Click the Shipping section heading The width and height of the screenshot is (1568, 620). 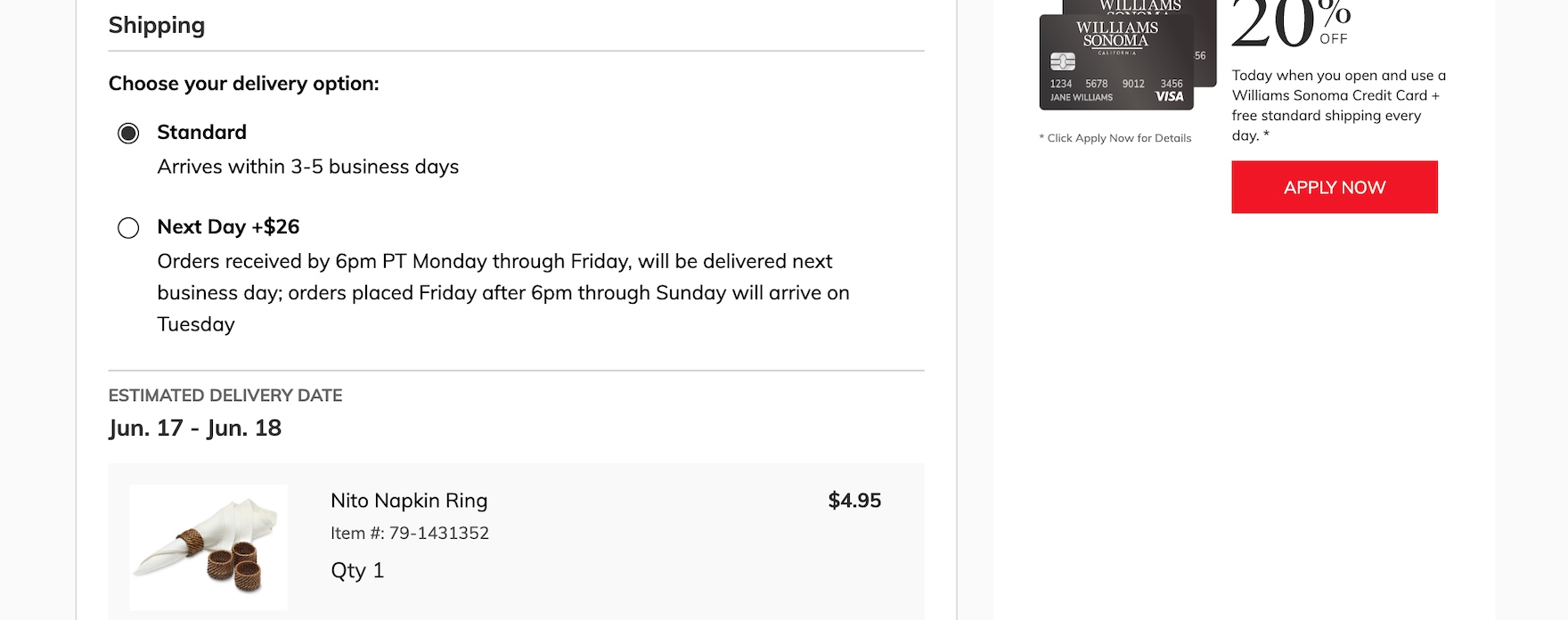point(157,26)
